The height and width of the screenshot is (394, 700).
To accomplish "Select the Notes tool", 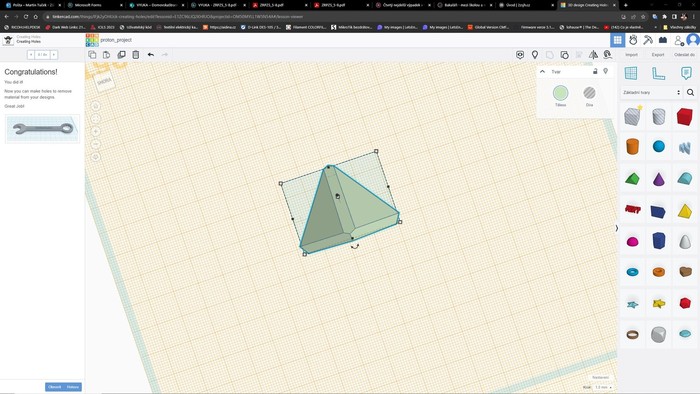I will tap(686, 73).
